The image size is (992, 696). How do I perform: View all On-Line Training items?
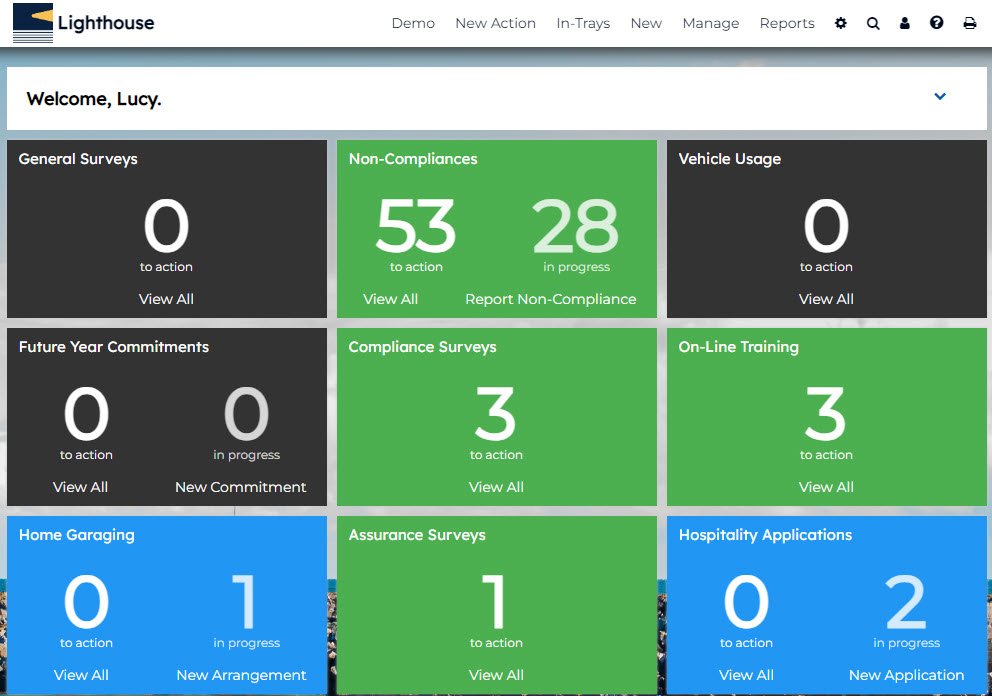pos(826,487)
